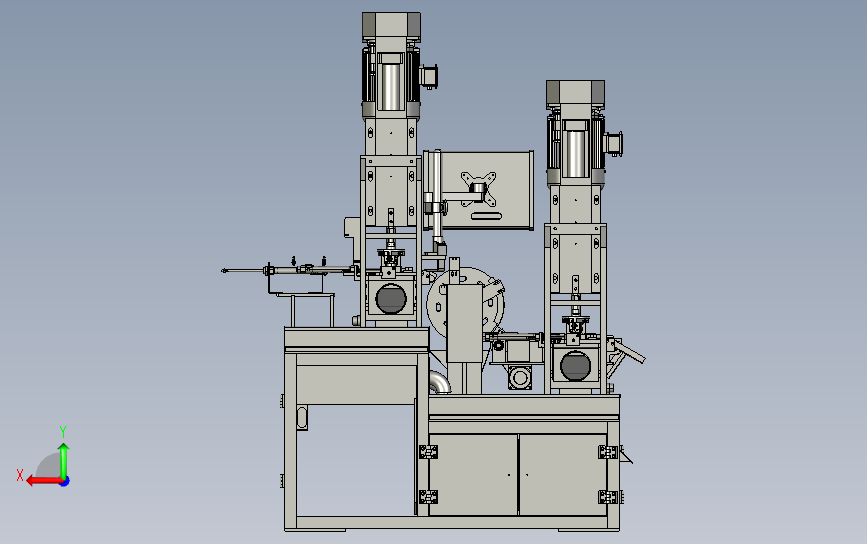Screen dimensions: 867x544
Task: Click the red X axis arrow of the triad
Action: click(44, 481)
